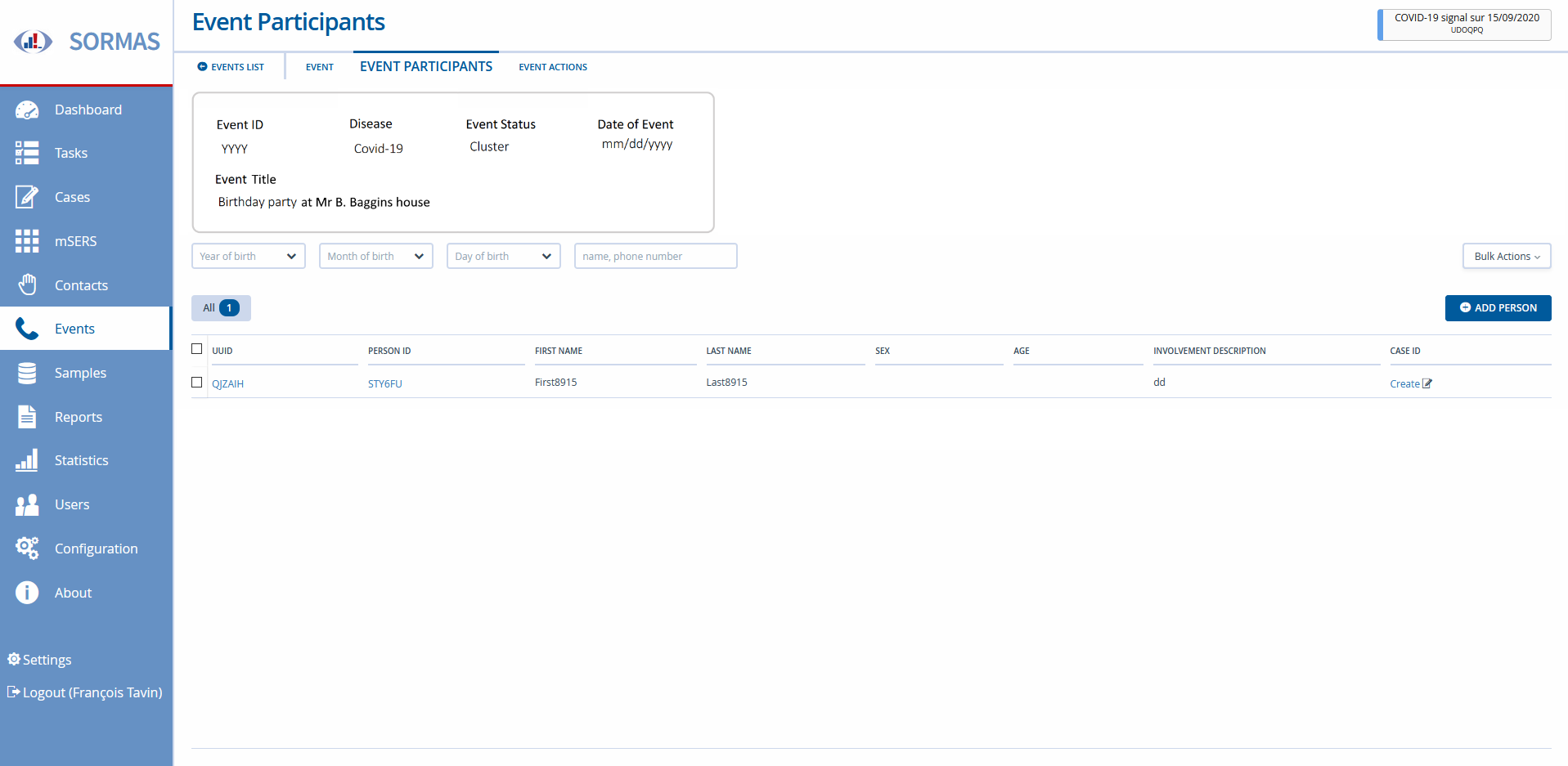Click the Users people icon

pos(27,504)
